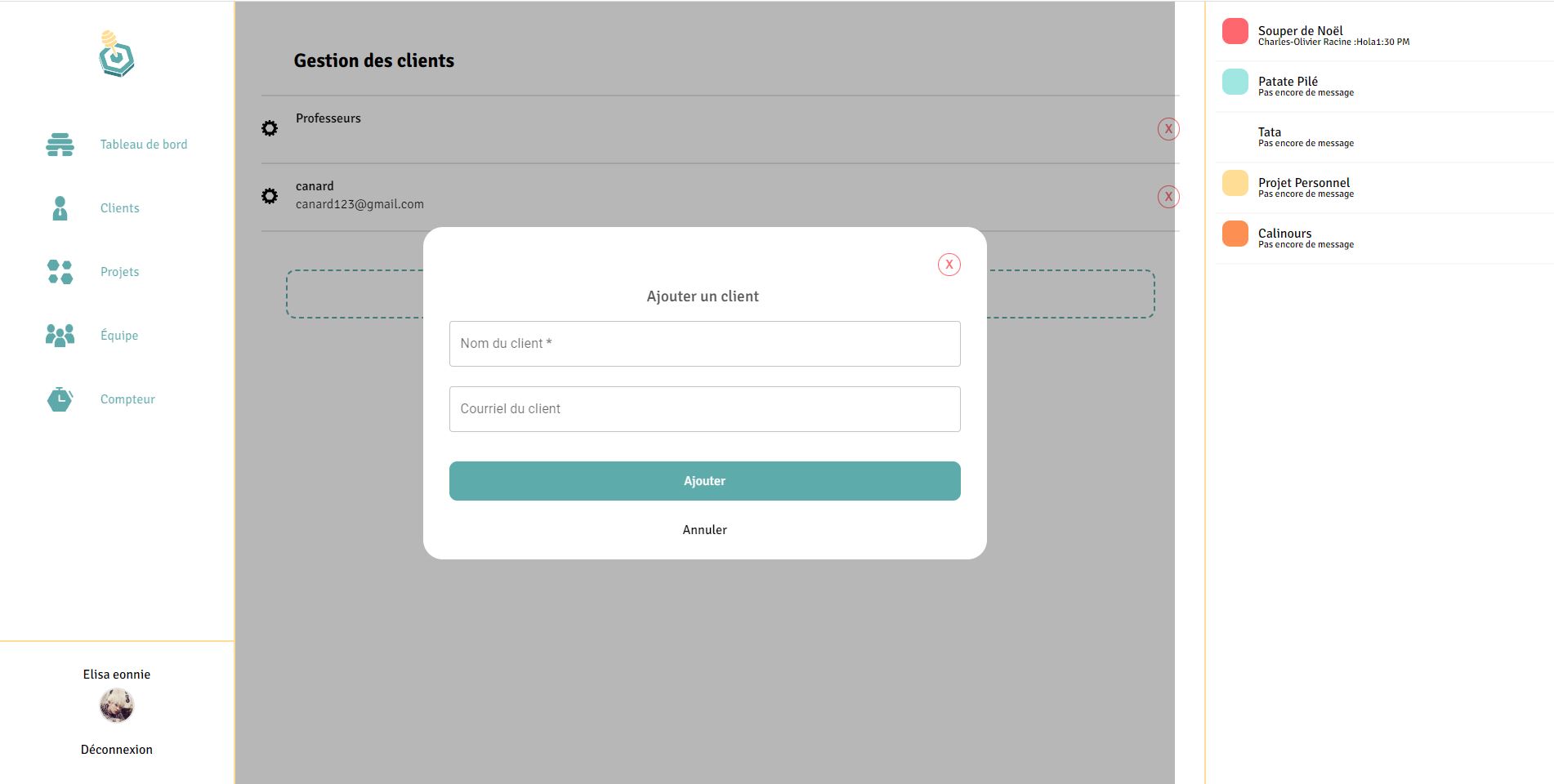
Task: Open settings gear for Professeurs client
Action: click(270, 128)
